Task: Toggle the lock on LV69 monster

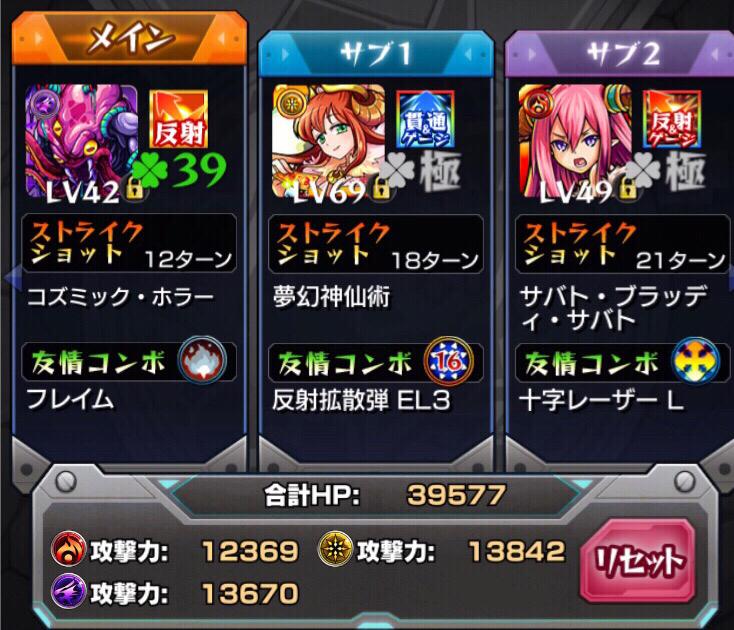Action: point(381,188)
